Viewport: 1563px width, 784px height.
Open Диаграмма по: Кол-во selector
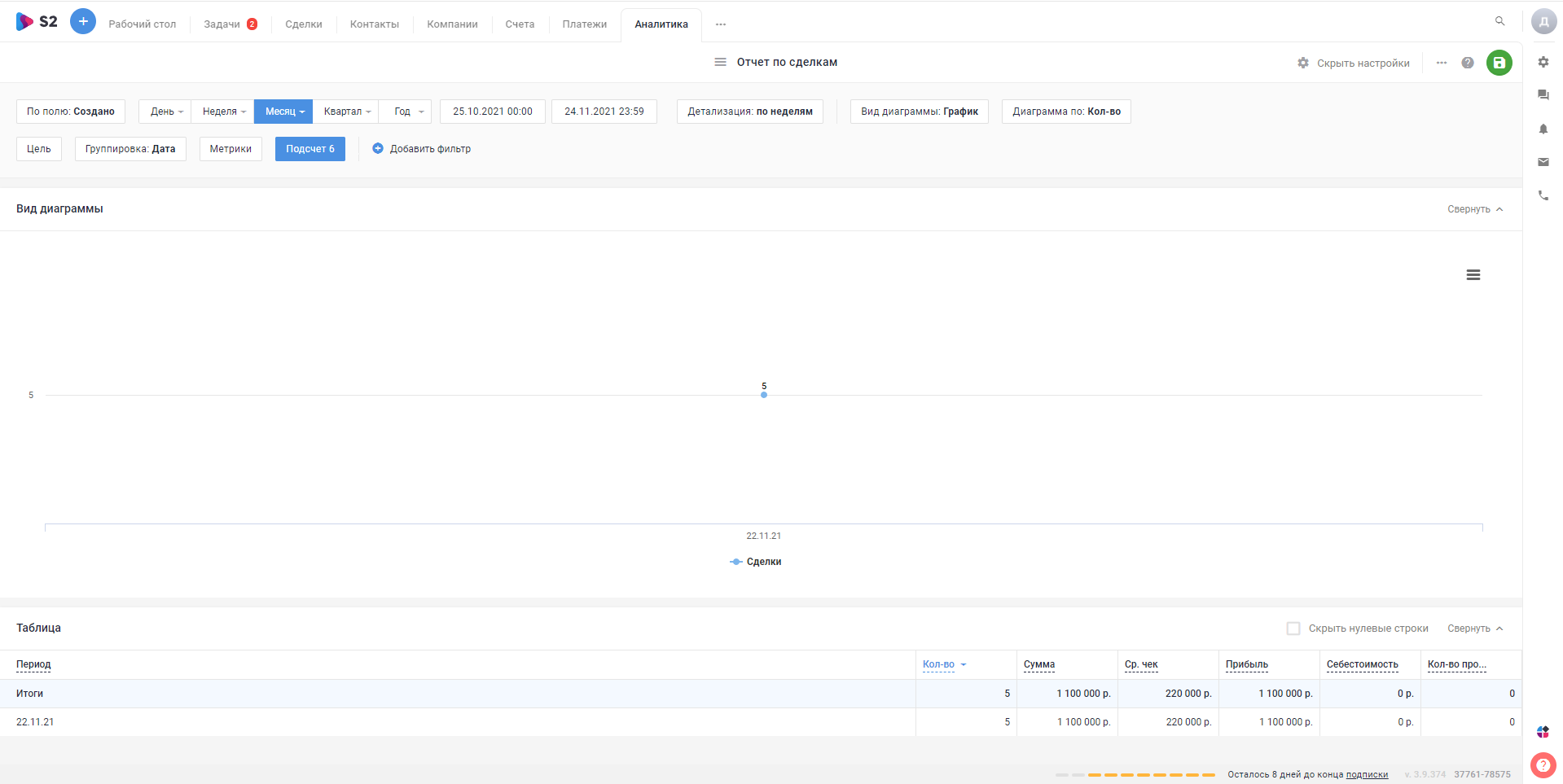pos(1066,112)
